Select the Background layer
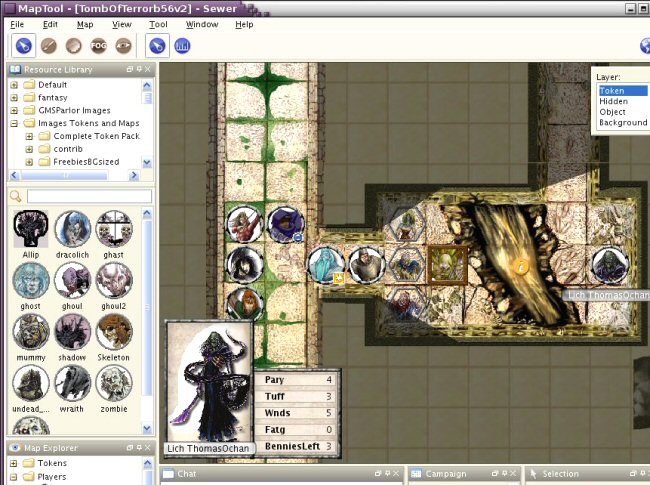 tap(623, 123)
